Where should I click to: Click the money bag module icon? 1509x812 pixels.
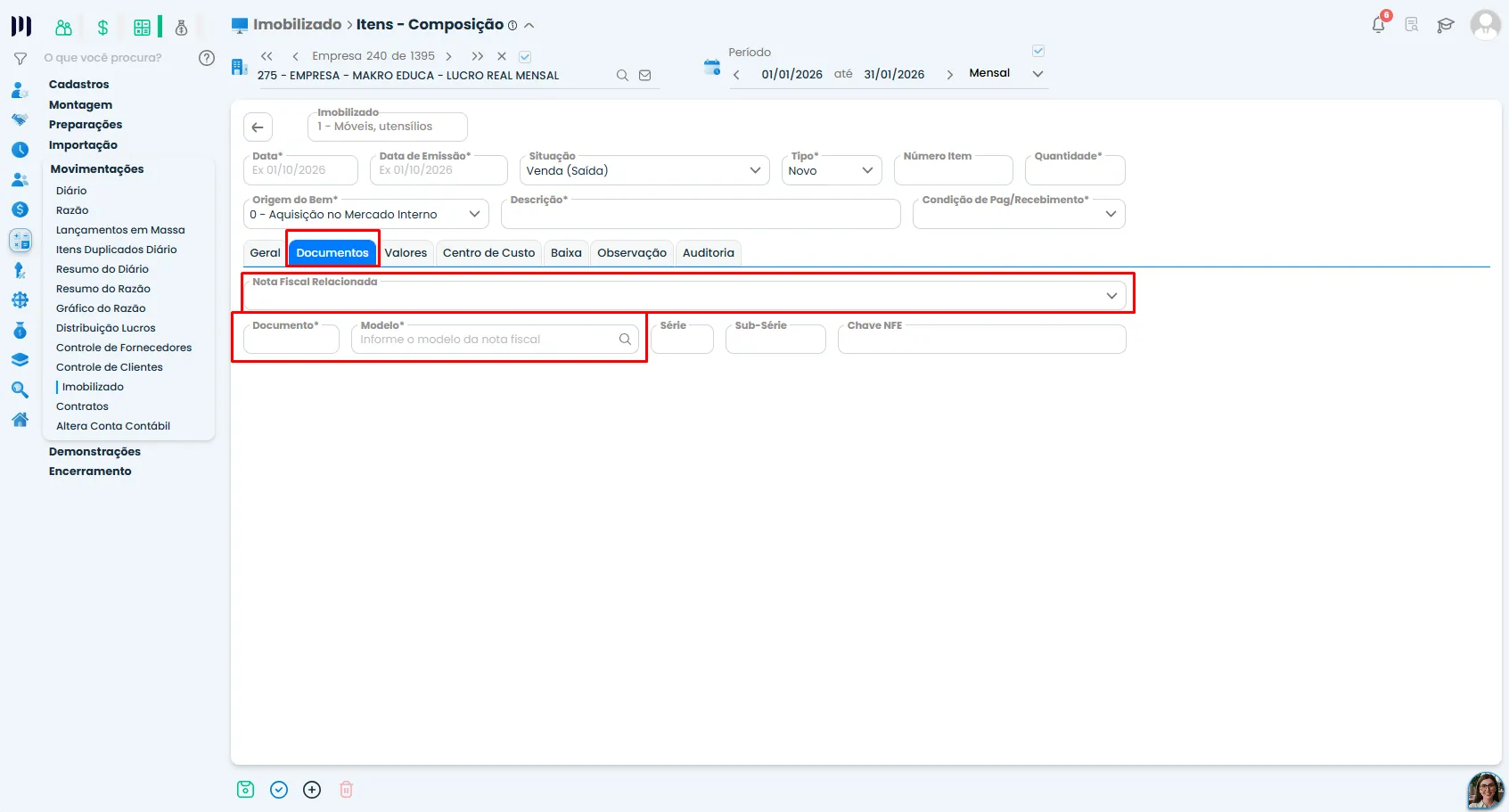(181, 28)
